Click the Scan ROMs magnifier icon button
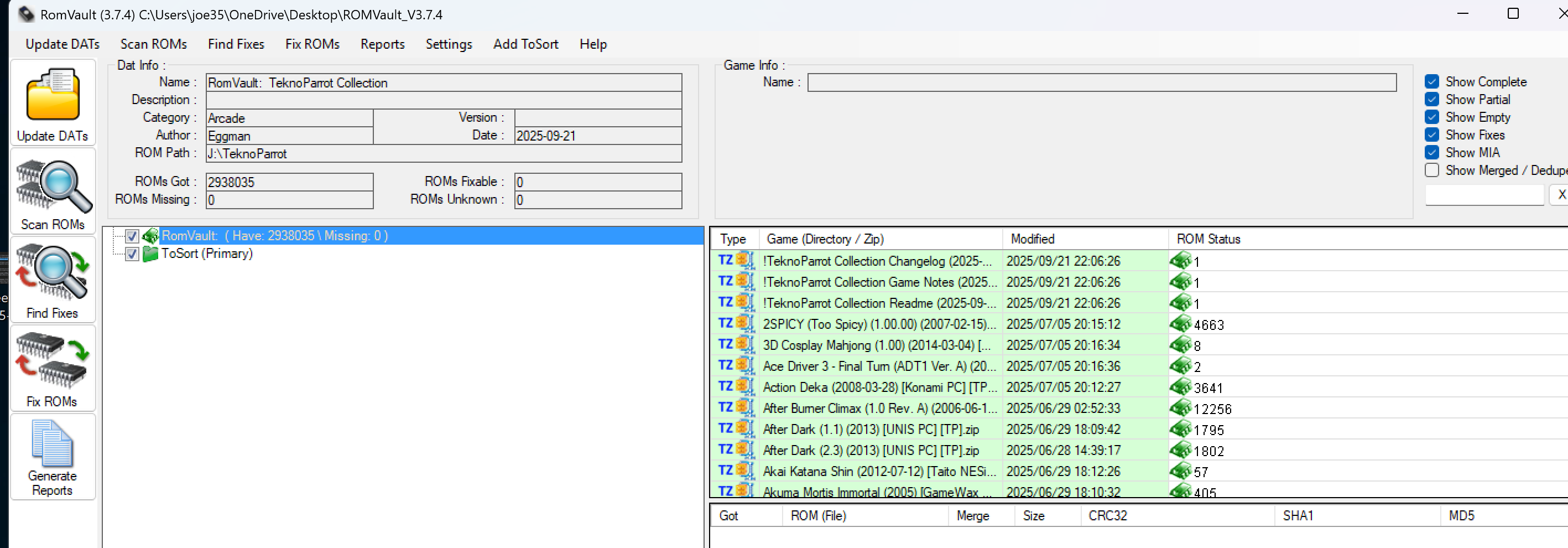The height and width of the screenshot is (548, 1568). [53, 191]
